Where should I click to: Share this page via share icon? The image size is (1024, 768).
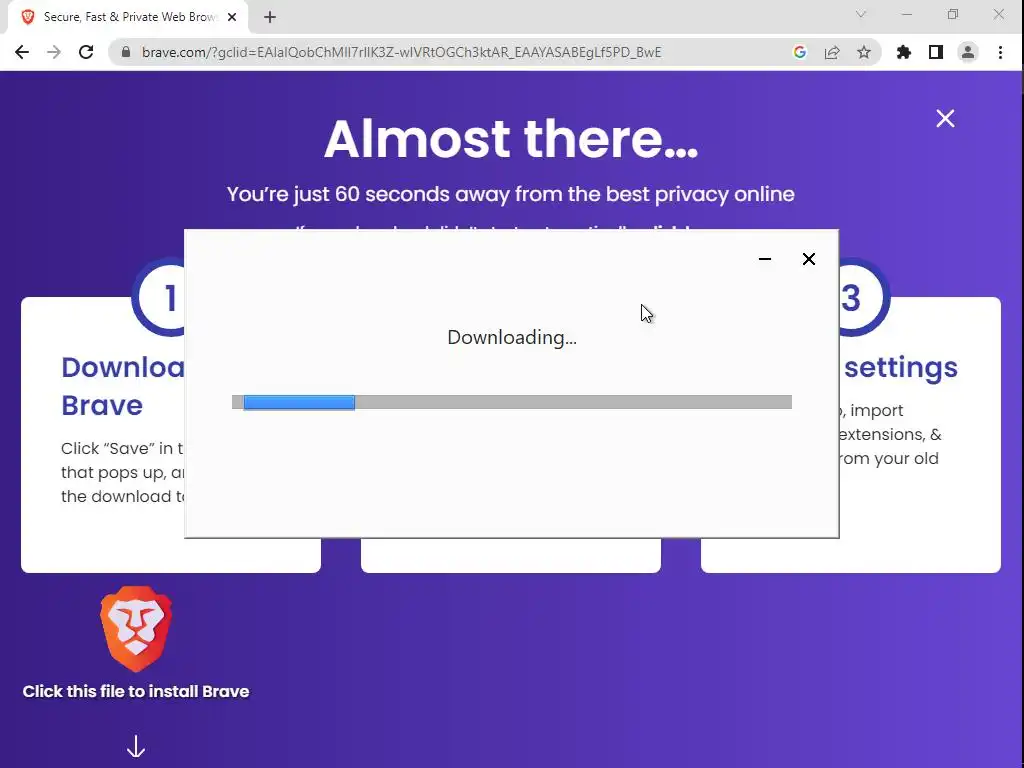click(x=832, y=52)
